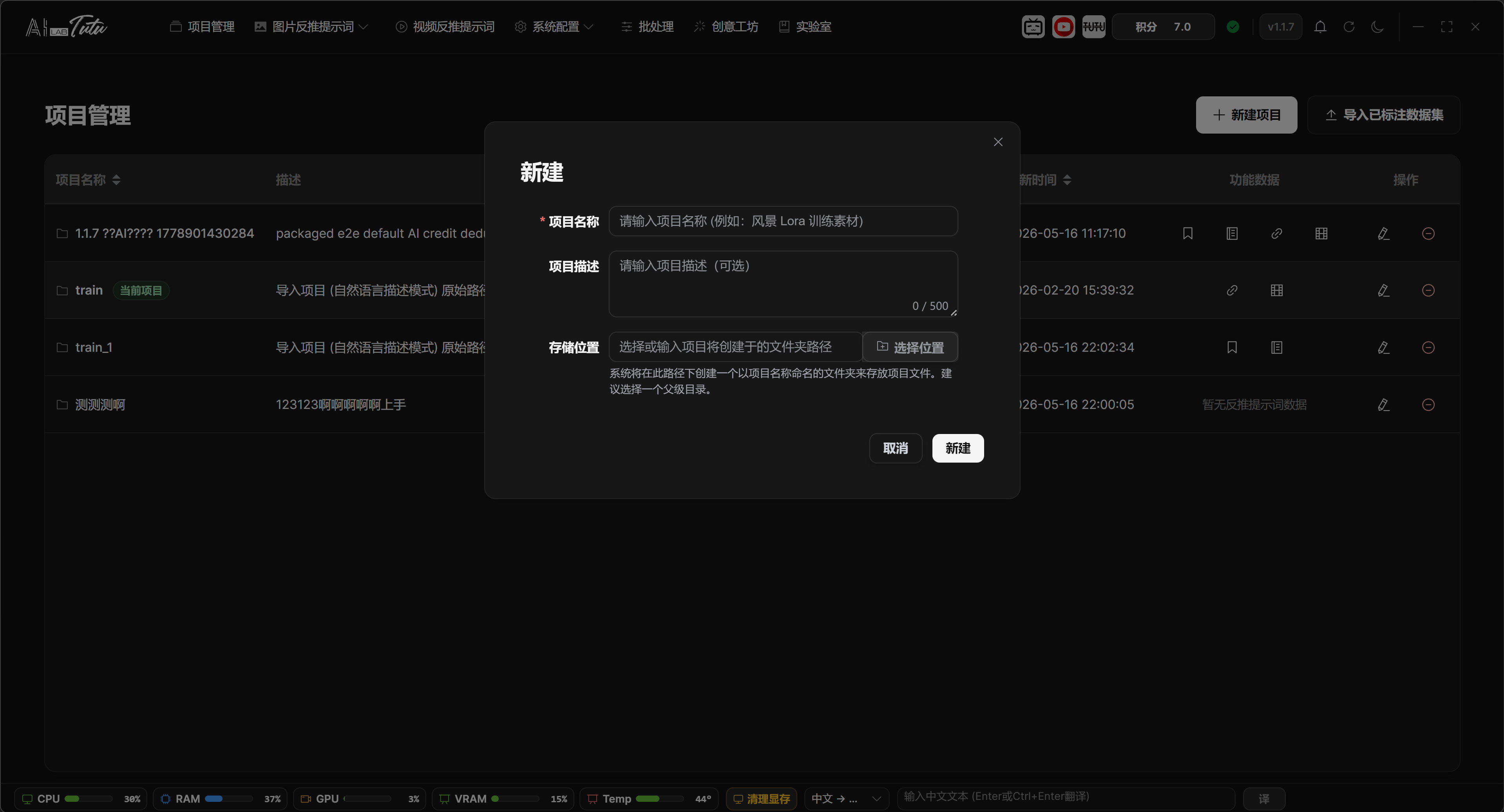Remove 测测测啊 via the minus circle icon
Screen dimensions: 1504x812
(x=1428, y=405)
